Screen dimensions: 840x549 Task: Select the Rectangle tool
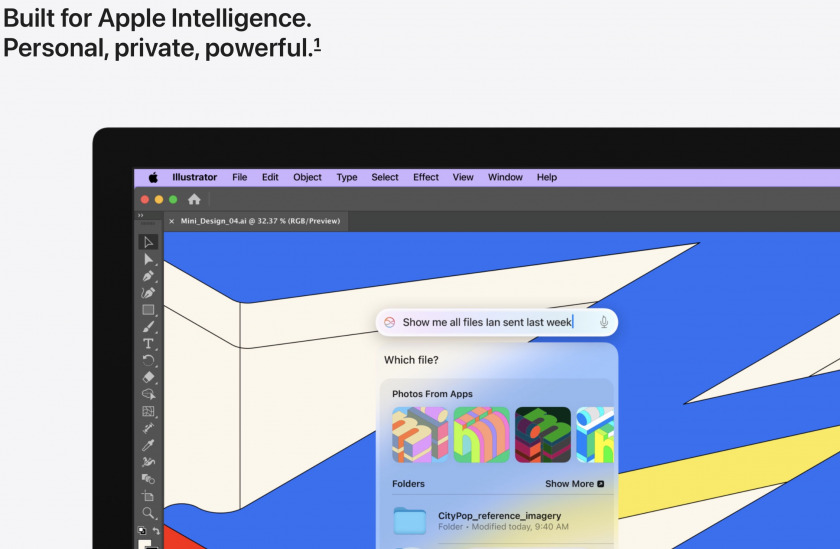pos(148,310)
